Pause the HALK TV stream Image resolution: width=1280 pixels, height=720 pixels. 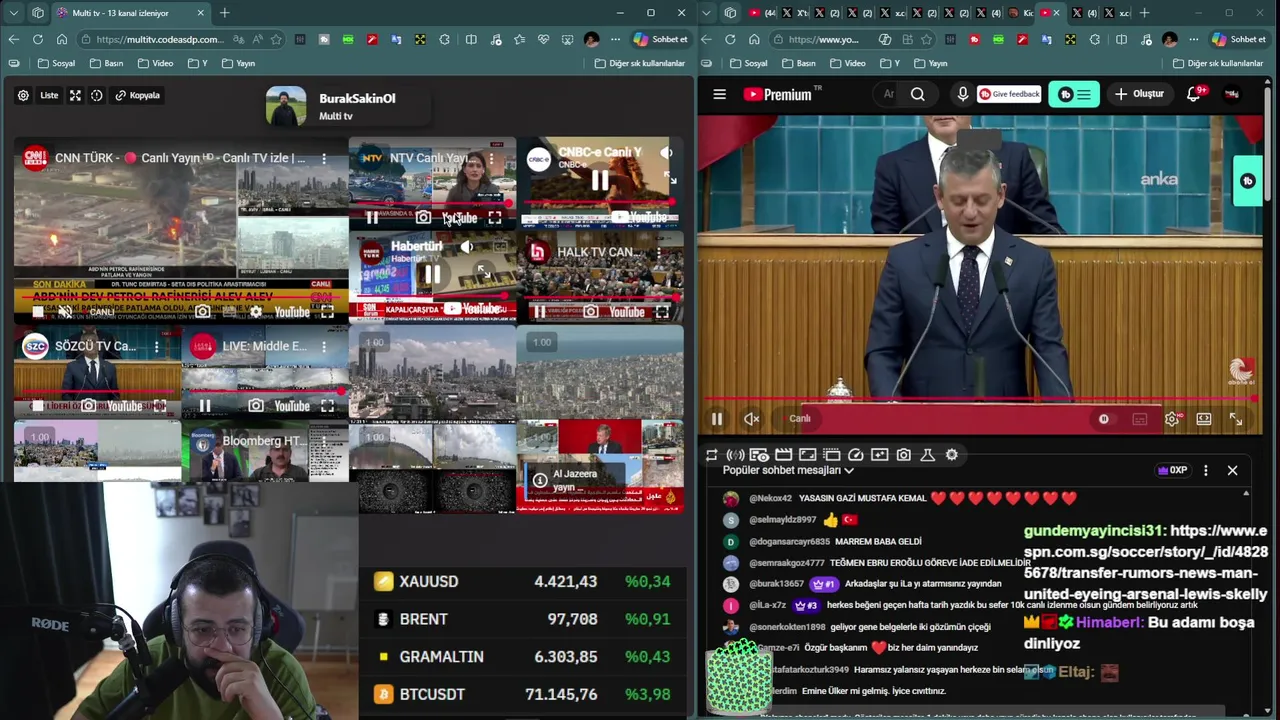point(540,312)
